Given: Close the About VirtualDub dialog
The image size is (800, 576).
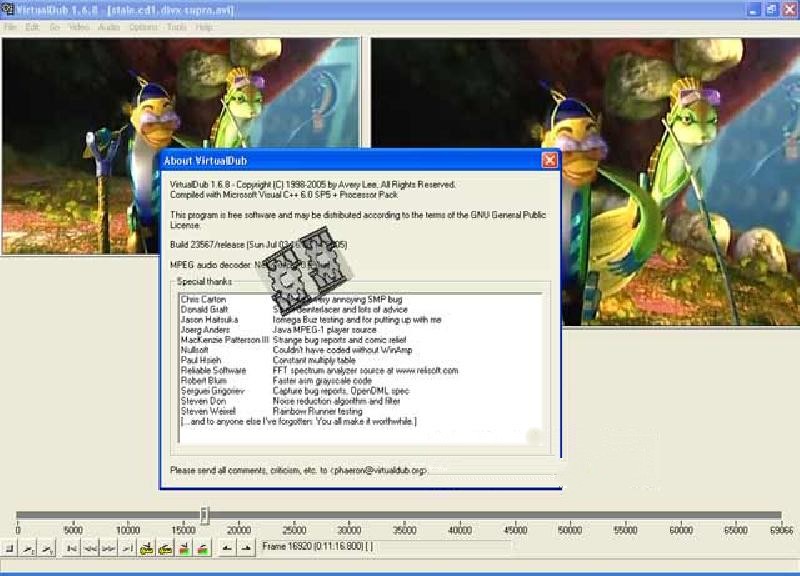Looking at the screenshot, I should (549, 160).
